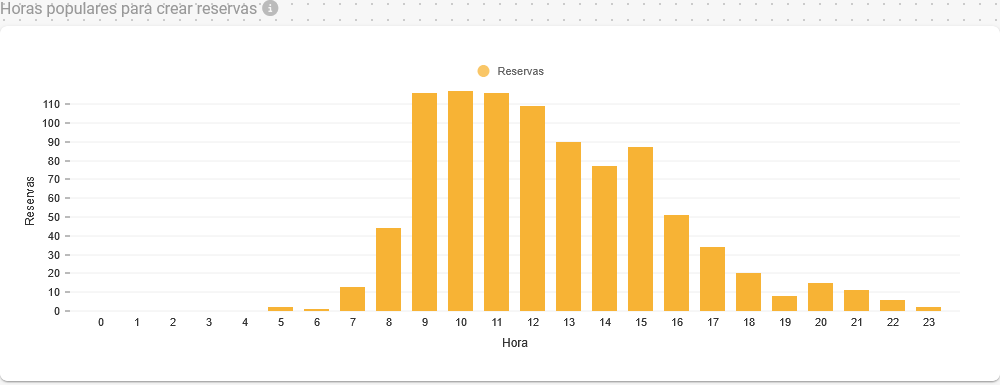Click the x-axis label 3
1000x385 pixels.
point(209,323)
